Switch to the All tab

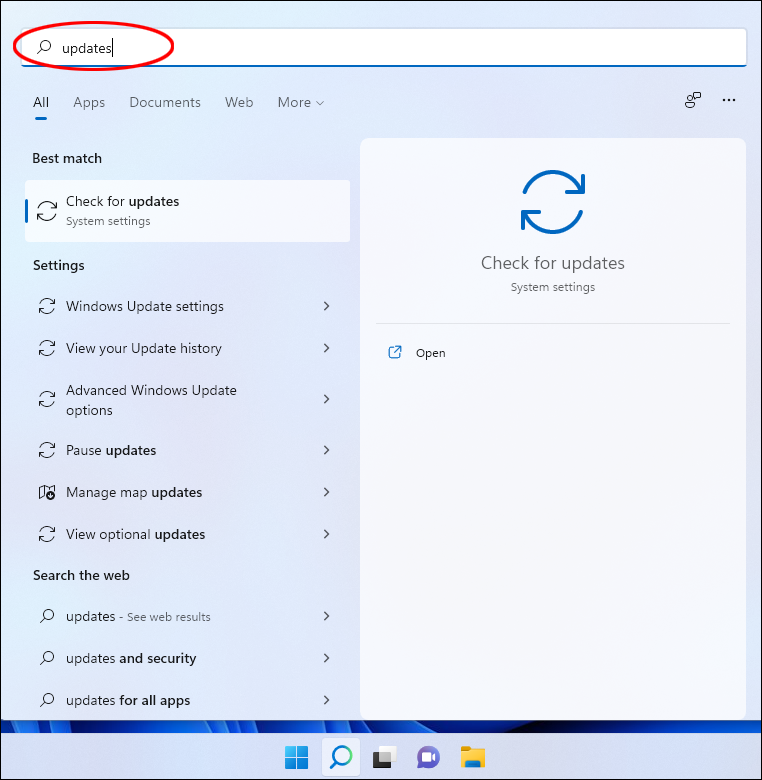pyautogui.click(x=41, y=102)
